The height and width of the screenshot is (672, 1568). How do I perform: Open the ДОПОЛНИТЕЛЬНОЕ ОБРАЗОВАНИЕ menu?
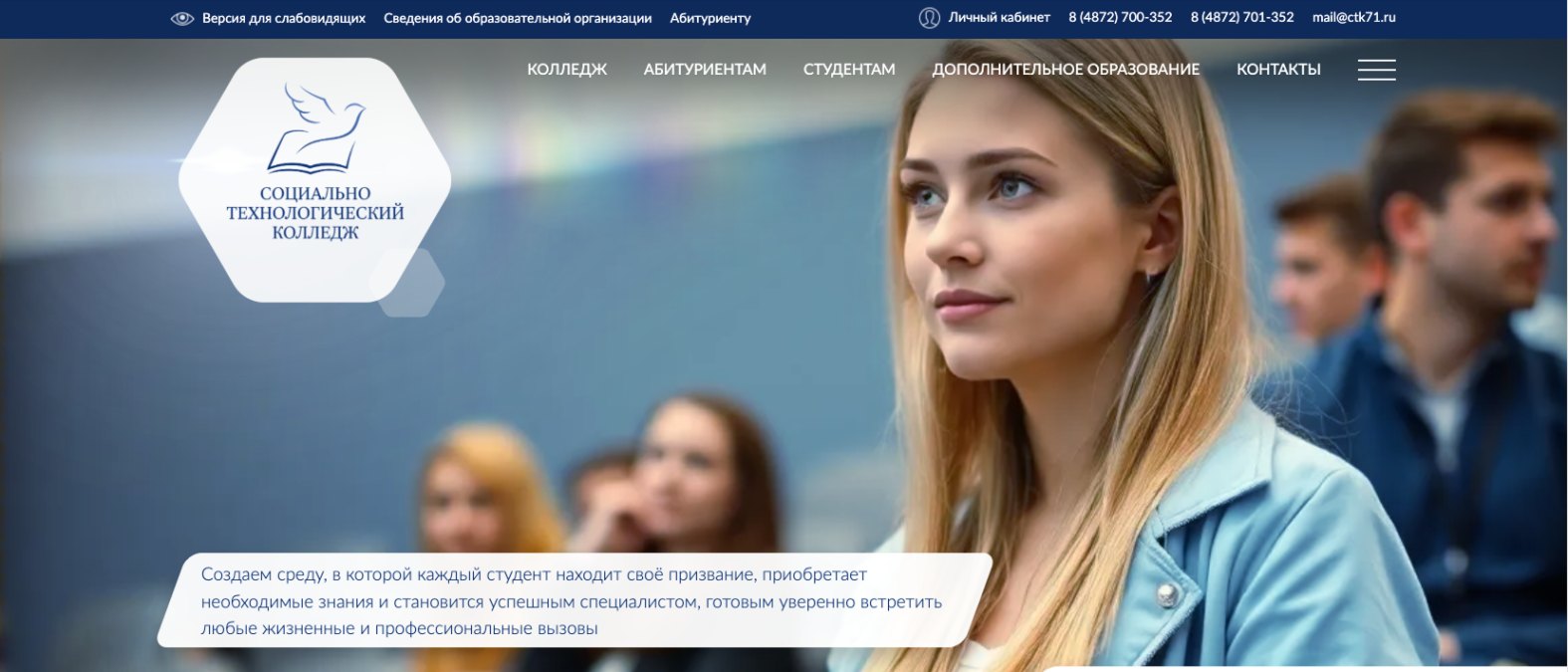[1065, 70]
